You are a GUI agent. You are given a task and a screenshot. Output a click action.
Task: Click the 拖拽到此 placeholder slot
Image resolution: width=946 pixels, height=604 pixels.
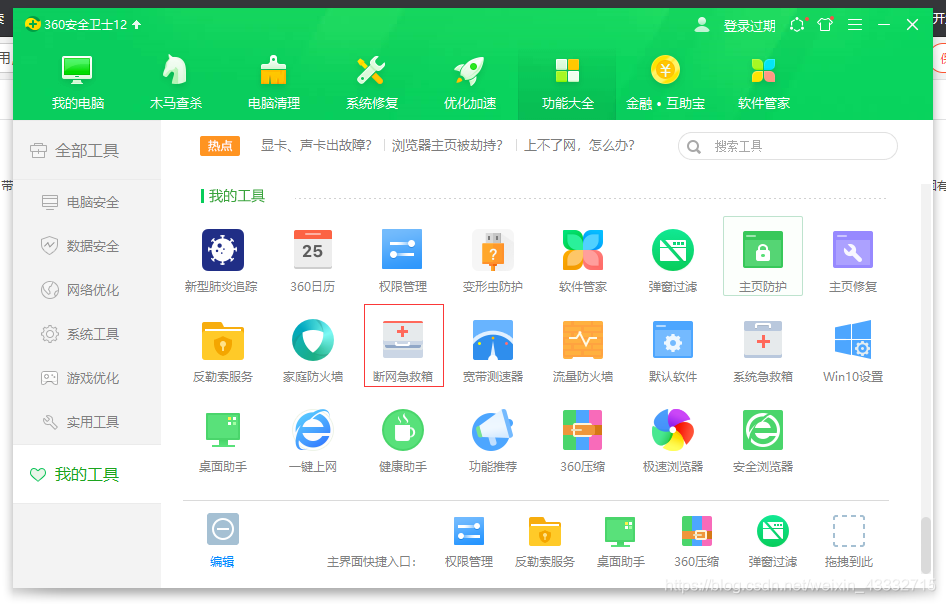(x=848, y=541)
